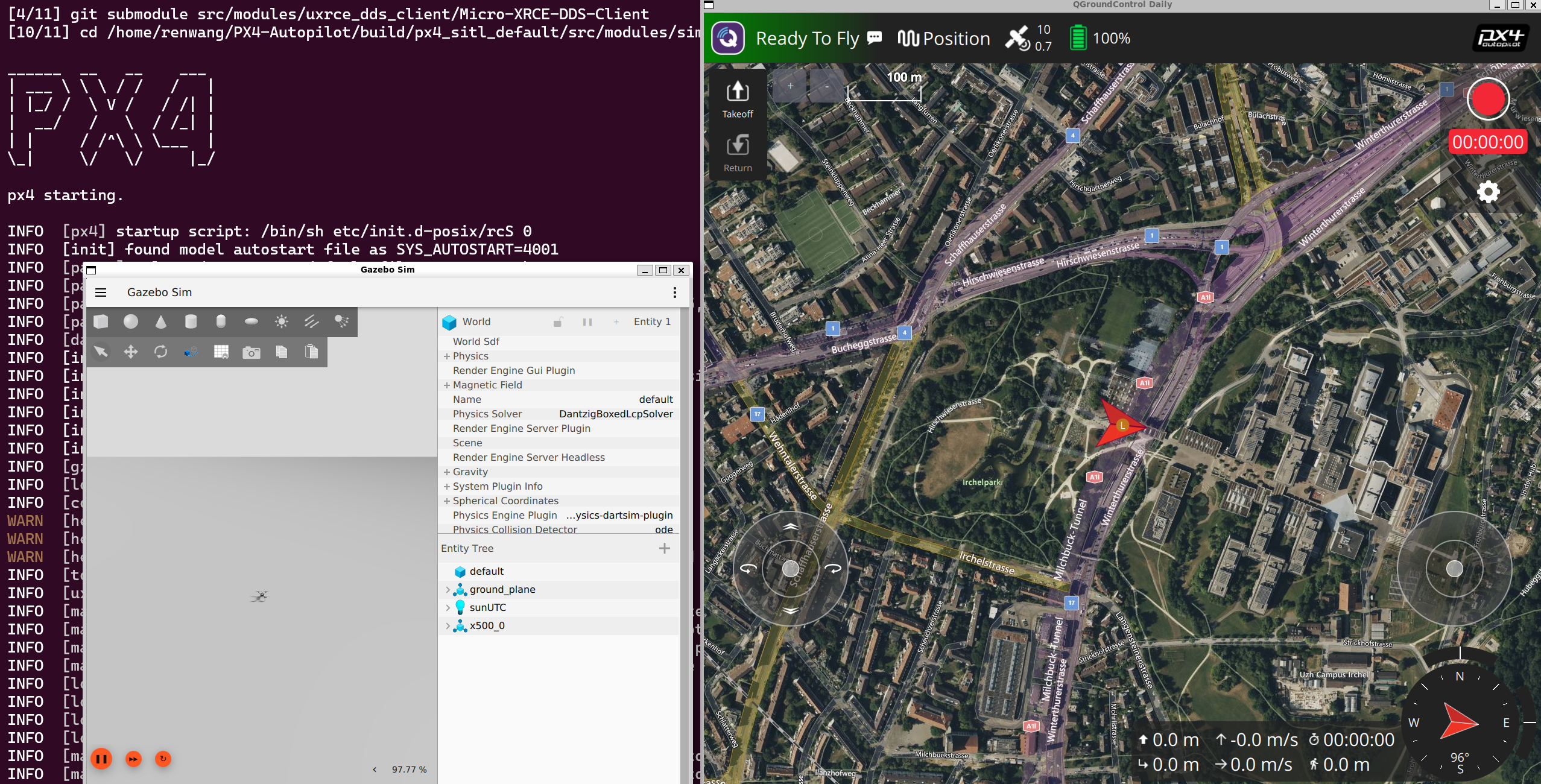Expand the Physics component
The image size is (1541, 784).
(447, 356)
